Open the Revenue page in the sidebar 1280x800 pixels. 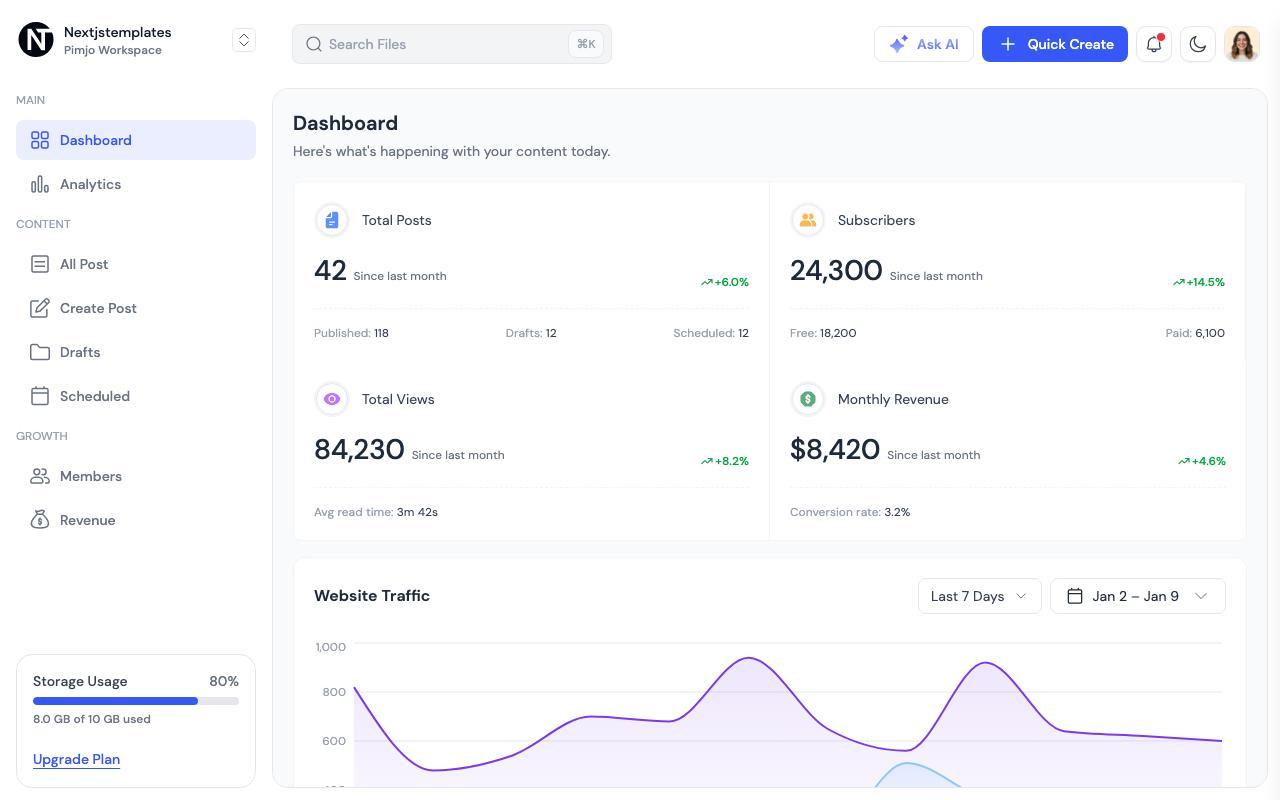point(136,520)
